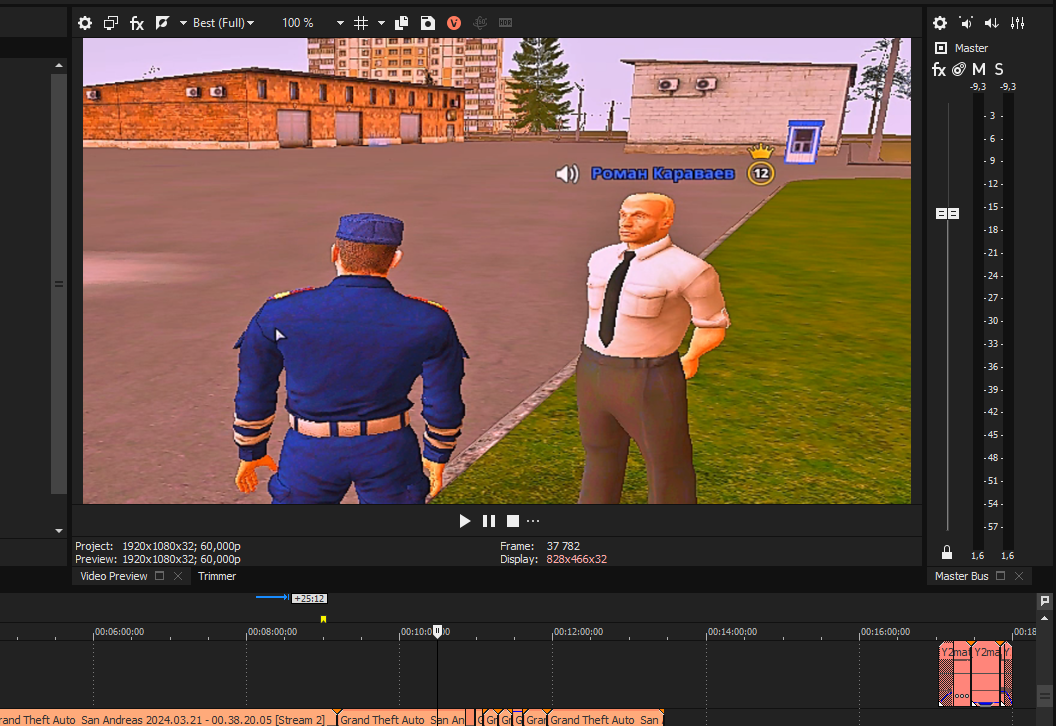Image resolution: width=1056 pixels, height=726 pixels.
Task: Click the Downmix Output speaker icon
Action: [991, 23]
